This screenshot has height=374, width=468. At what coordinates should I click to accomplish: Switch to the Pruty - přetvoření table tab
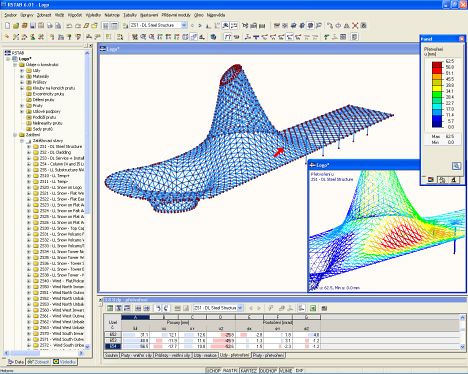pos(268,356)
